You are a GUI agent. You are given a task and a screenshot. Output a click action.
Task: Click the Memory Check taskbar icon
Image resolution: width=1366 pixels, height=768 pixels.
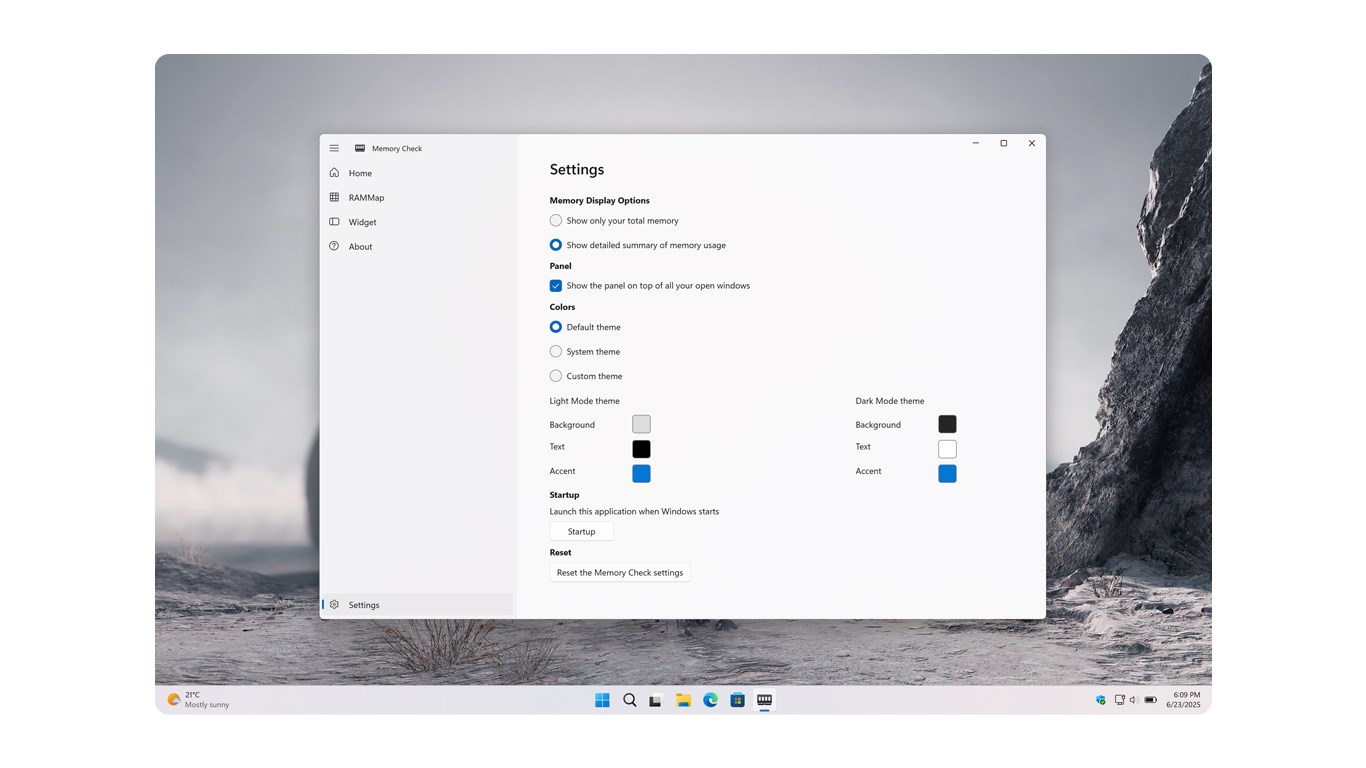(764, 700)
